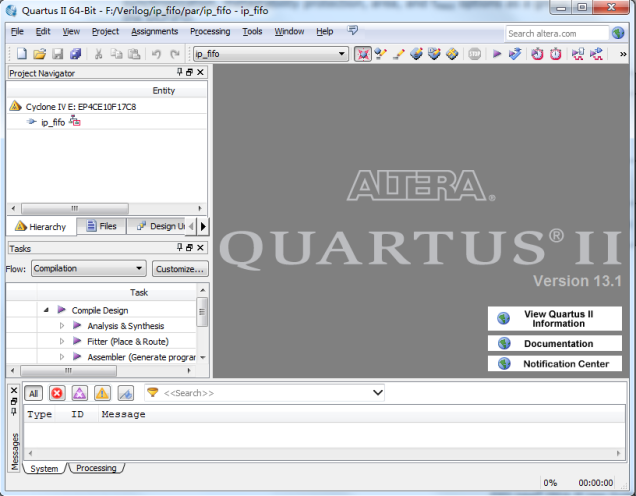The width and height of the screenshot is (636, 496).
Task: Collapse the Compile Design task
Action: [x=46, y=310]
